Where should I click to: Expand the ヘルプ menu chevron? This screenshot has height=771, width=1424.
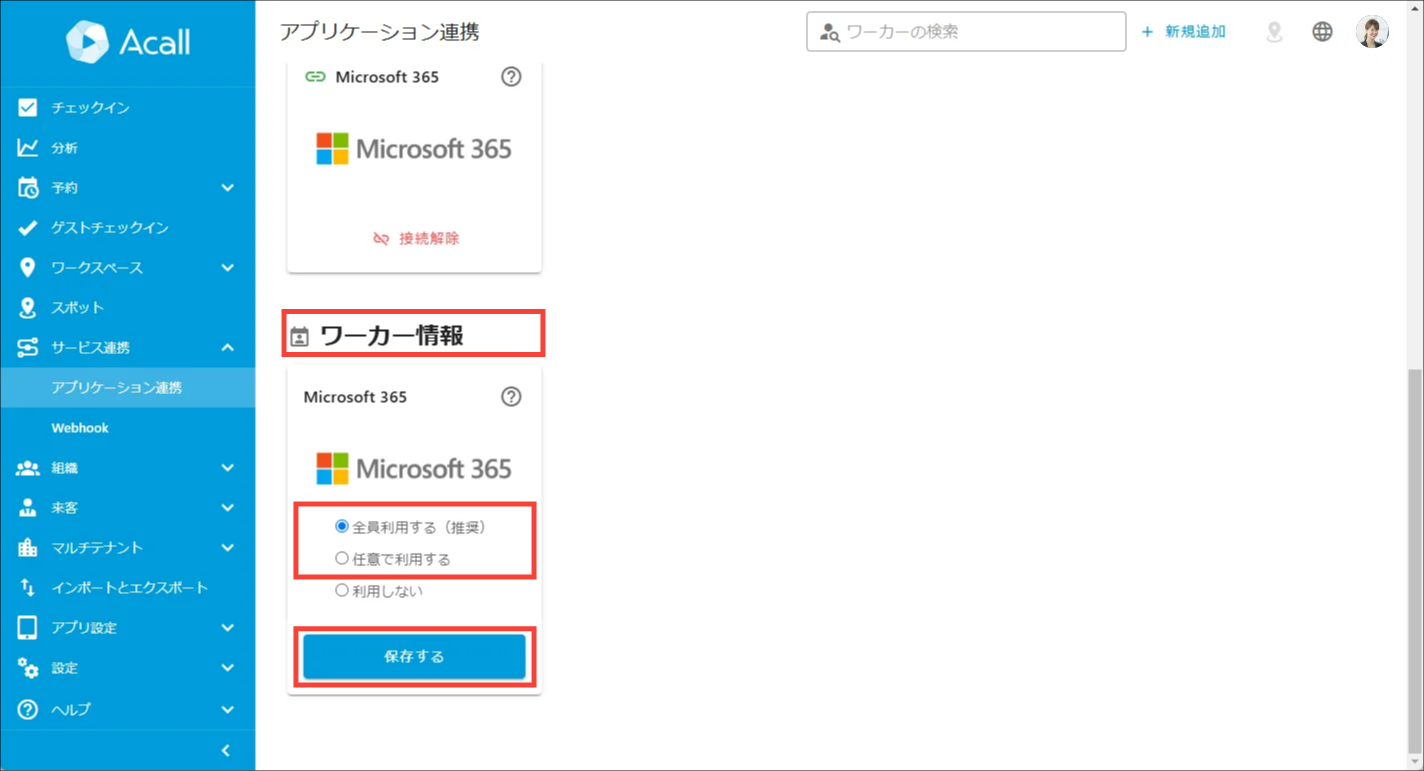click(x=228, y=709)
